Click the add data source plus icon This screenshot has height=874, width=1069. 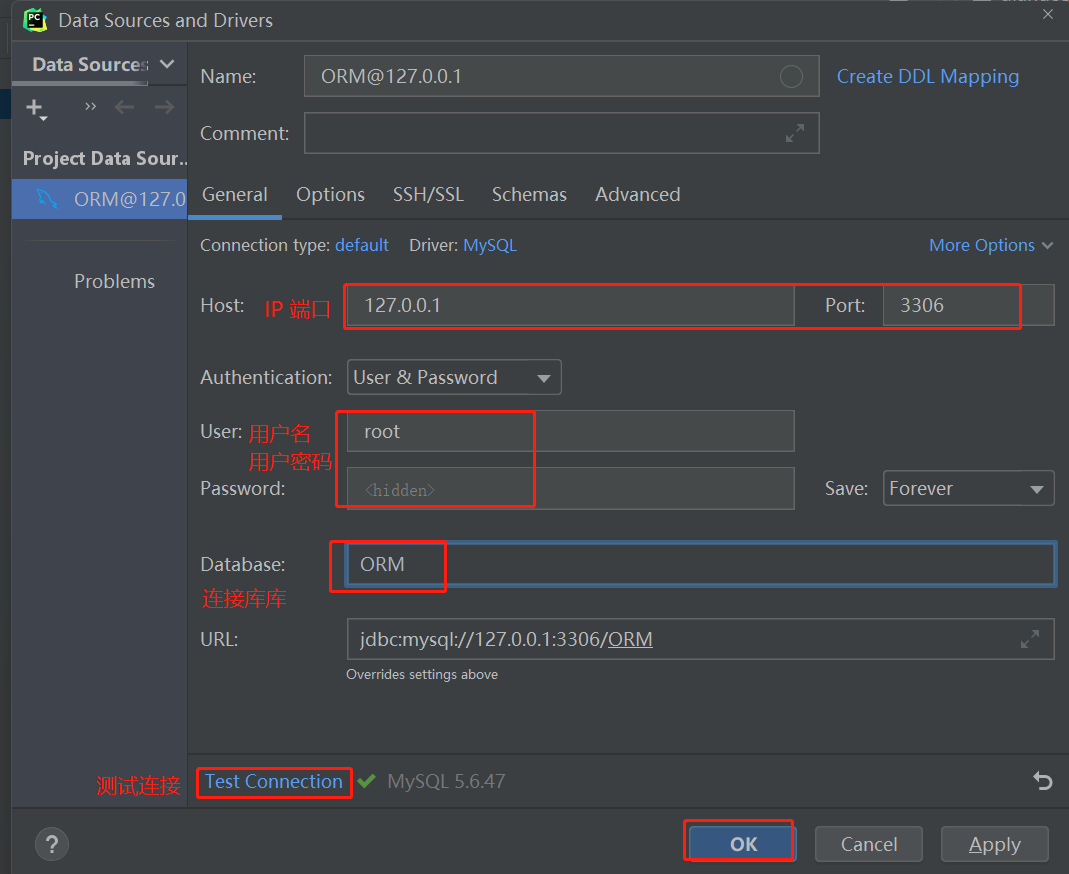(35, 108)
